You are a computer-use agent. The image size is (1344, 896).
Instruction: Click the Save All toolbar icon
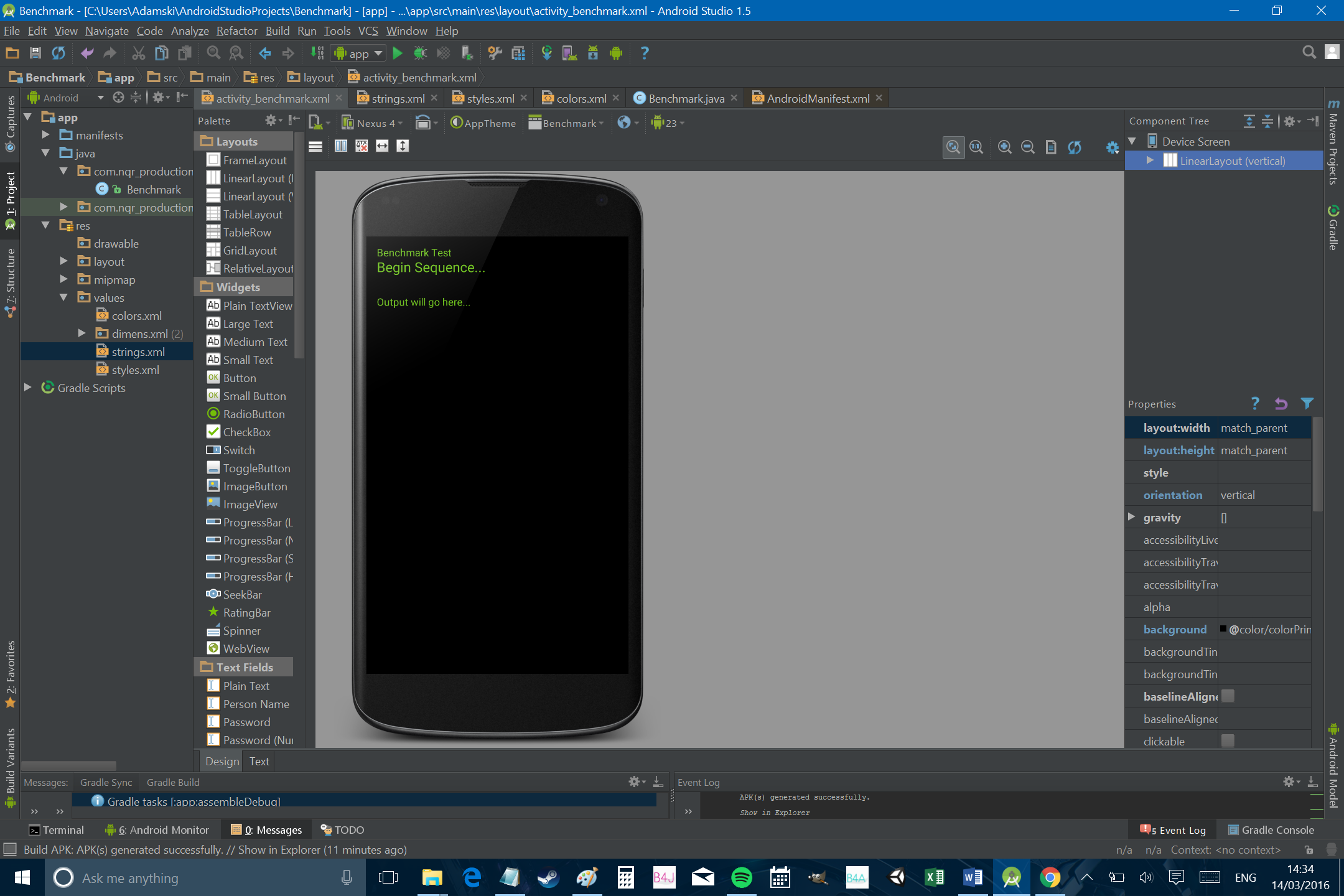[x=35, y=54]
